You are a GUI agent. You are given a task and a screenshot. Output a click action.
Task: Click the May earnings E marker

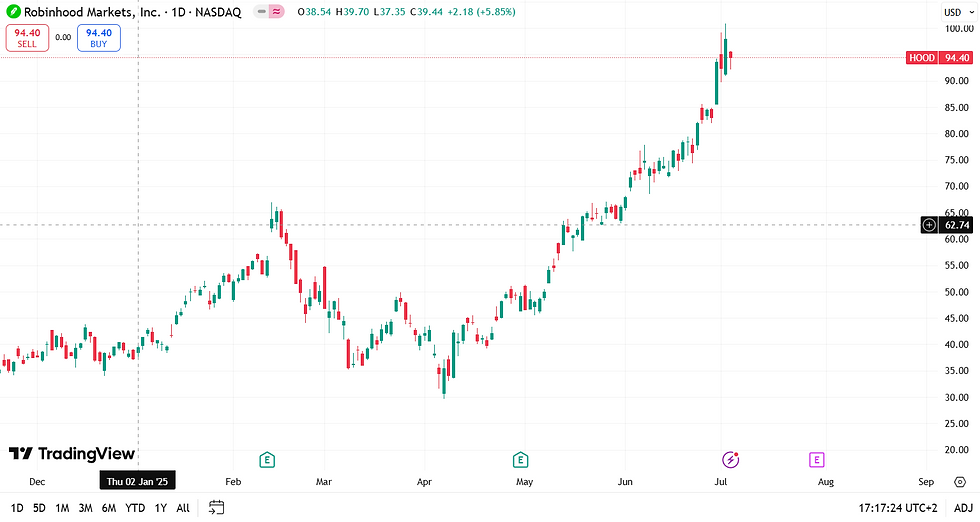point(520,461)
